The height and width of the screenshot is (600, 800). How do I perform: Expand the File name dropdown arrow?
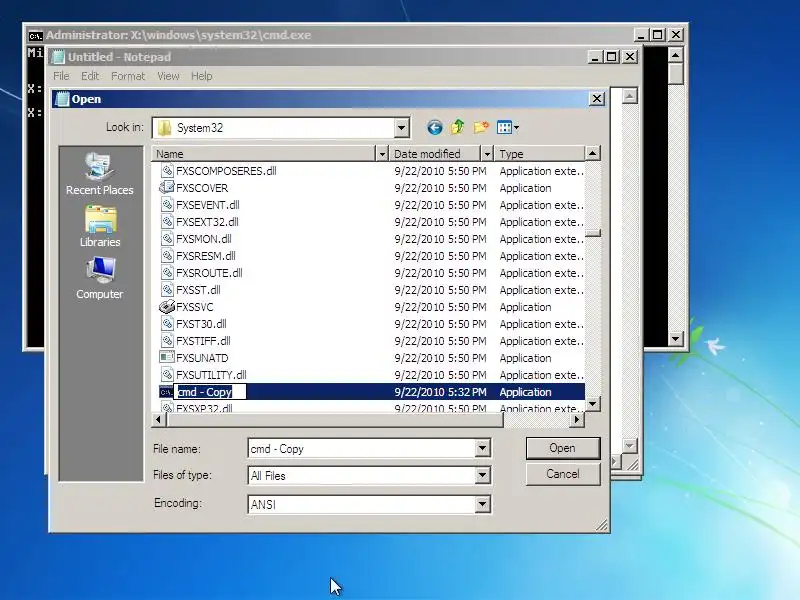point(482,448)
